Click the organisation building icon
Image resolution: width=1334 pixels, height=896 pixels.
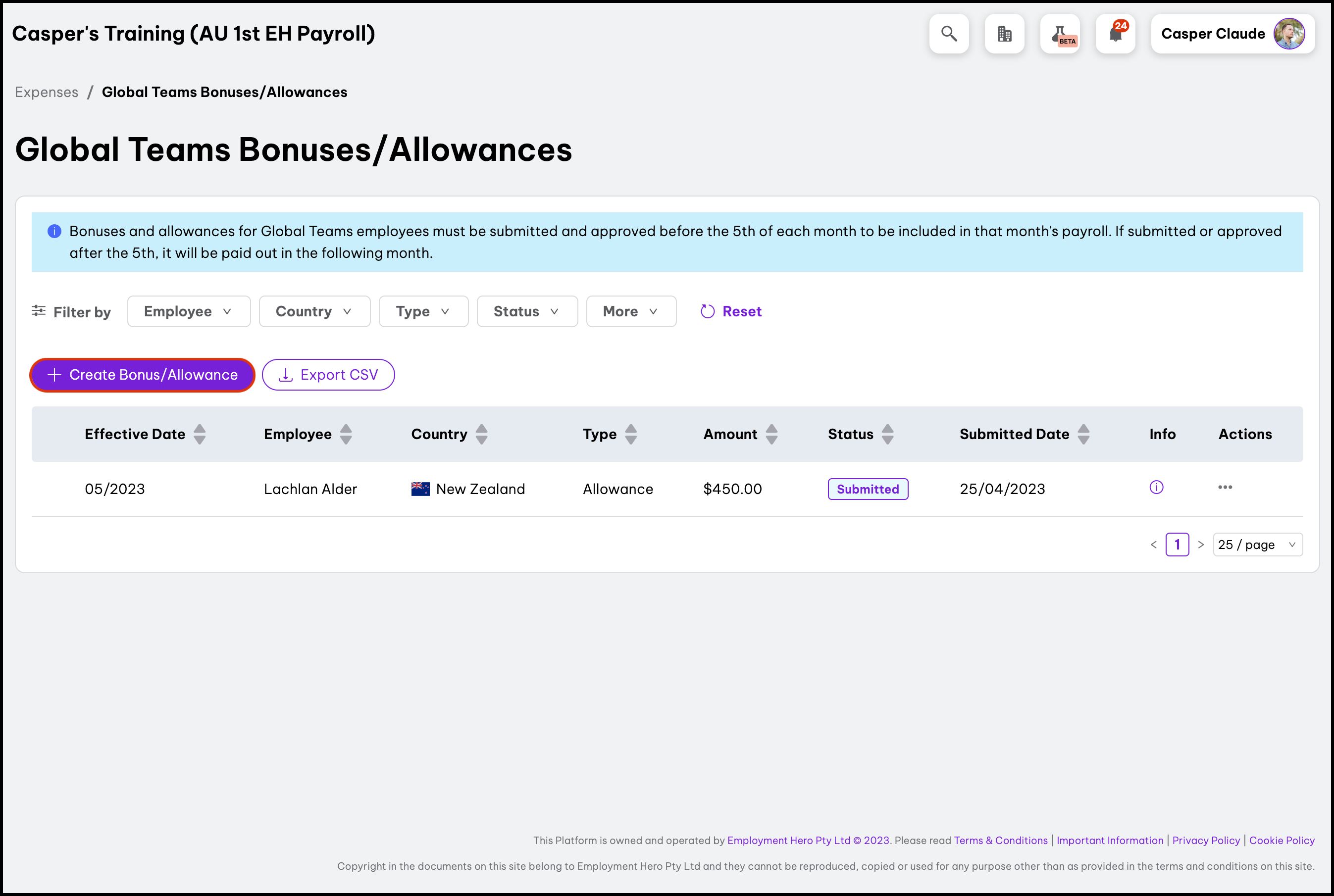1004,34
